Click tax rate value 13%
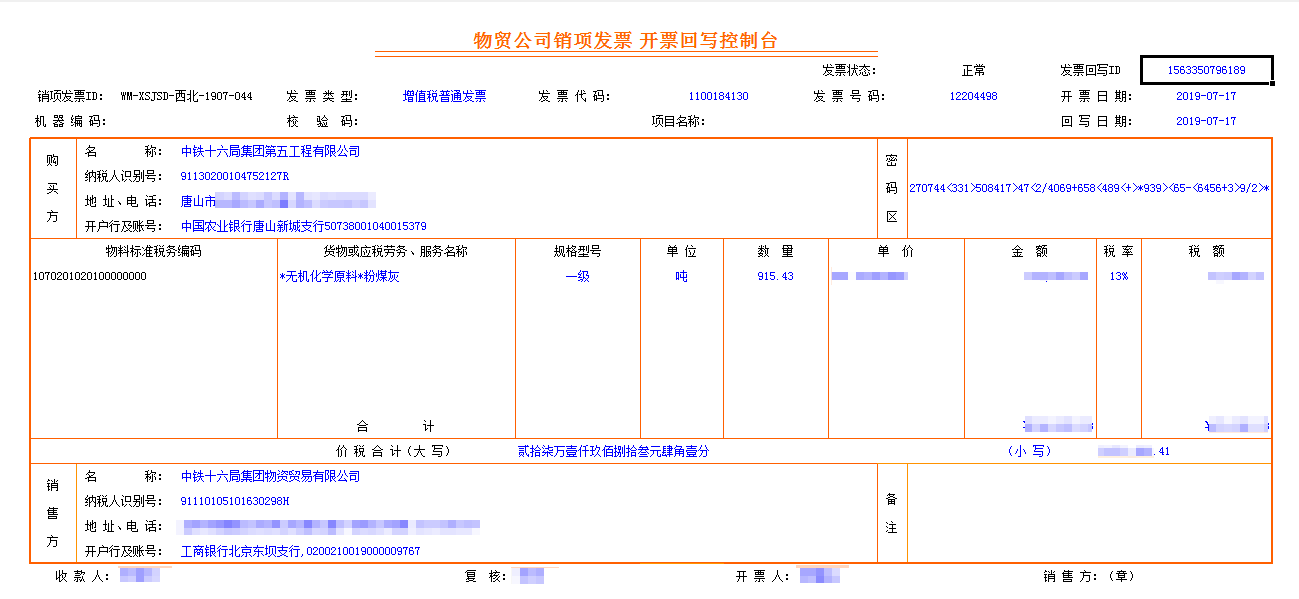 point(1118,276)
